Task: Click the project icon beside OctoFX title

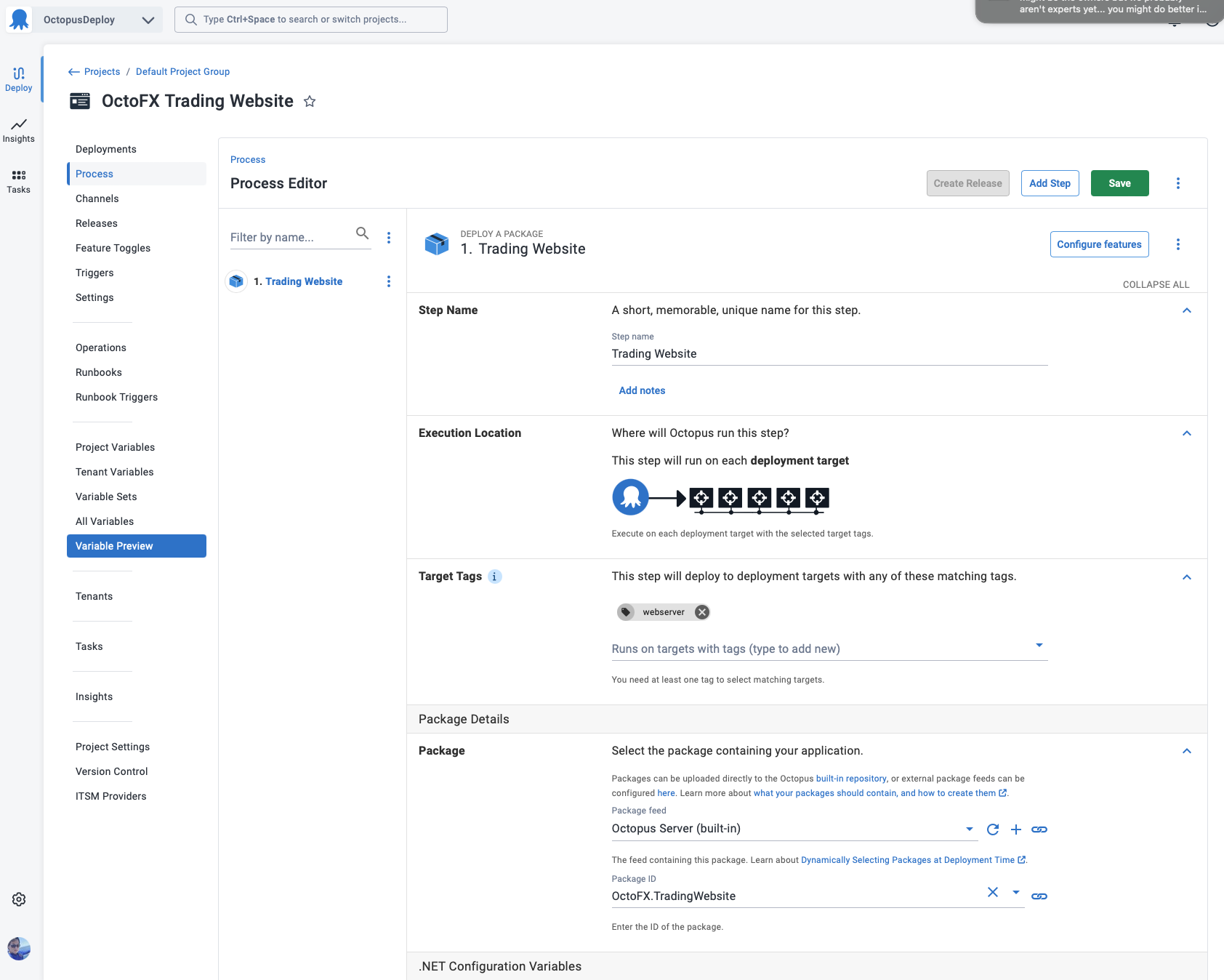Action: [x=80, y=101]
